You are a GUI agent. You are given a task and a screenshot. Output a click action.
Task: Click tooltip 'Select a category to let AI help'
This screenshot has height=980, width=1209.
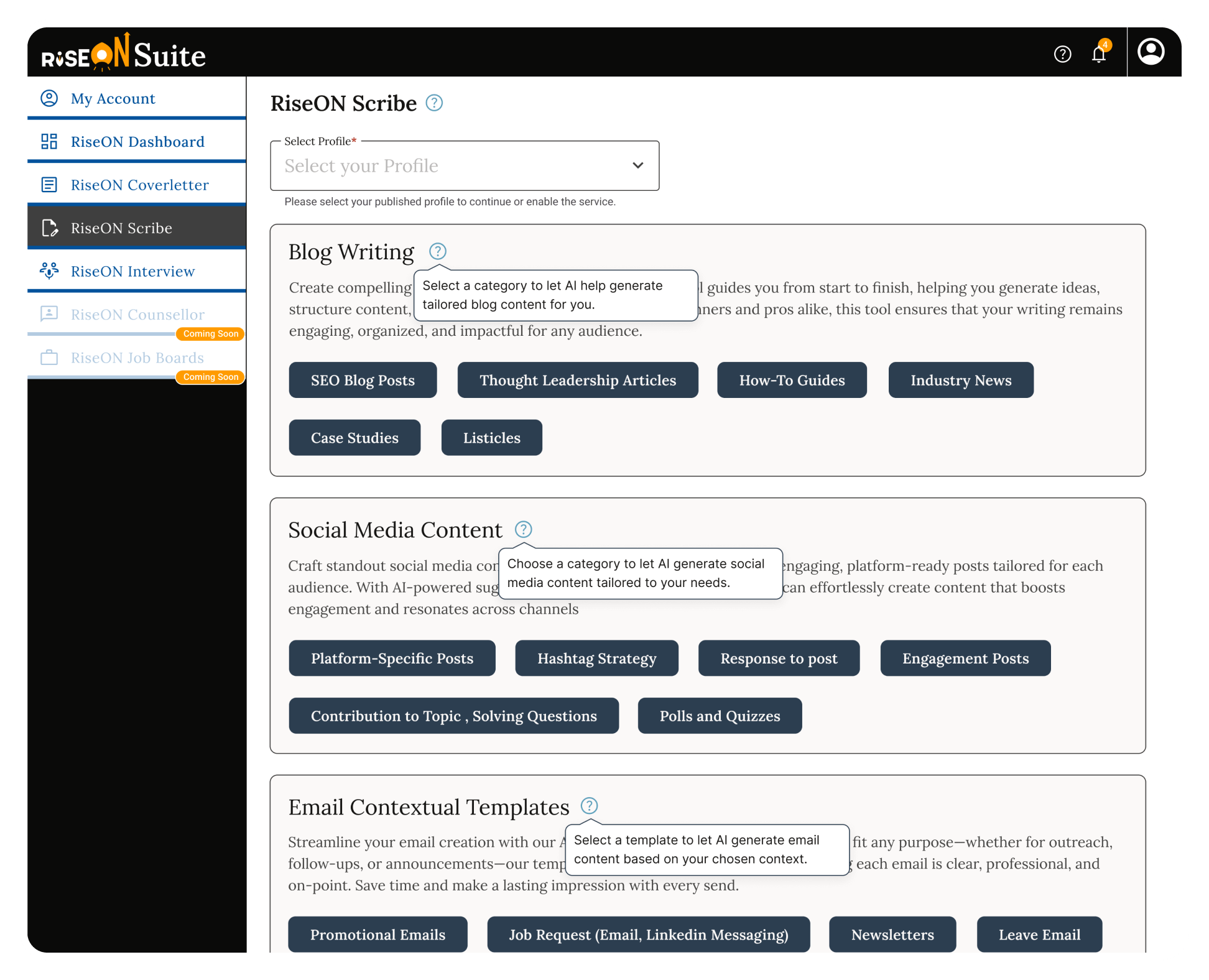pyautogui.click(x=555, y=295)
